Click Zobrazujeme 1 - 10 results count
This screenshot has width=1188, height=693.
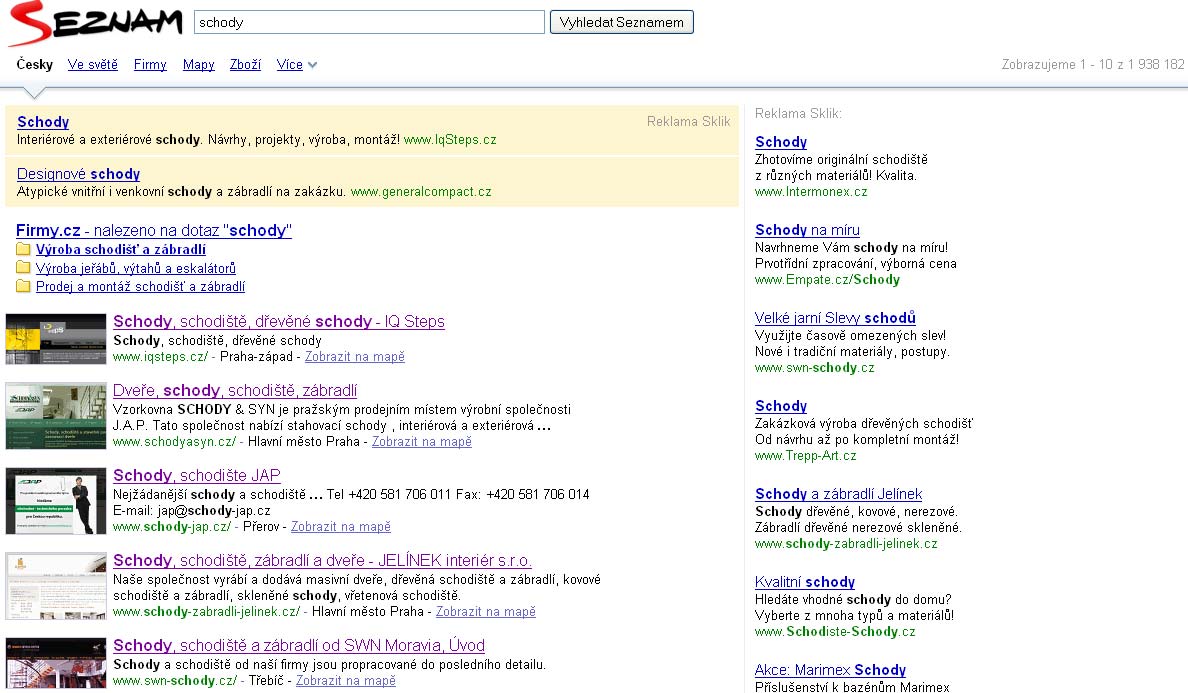coord(1093,64)
